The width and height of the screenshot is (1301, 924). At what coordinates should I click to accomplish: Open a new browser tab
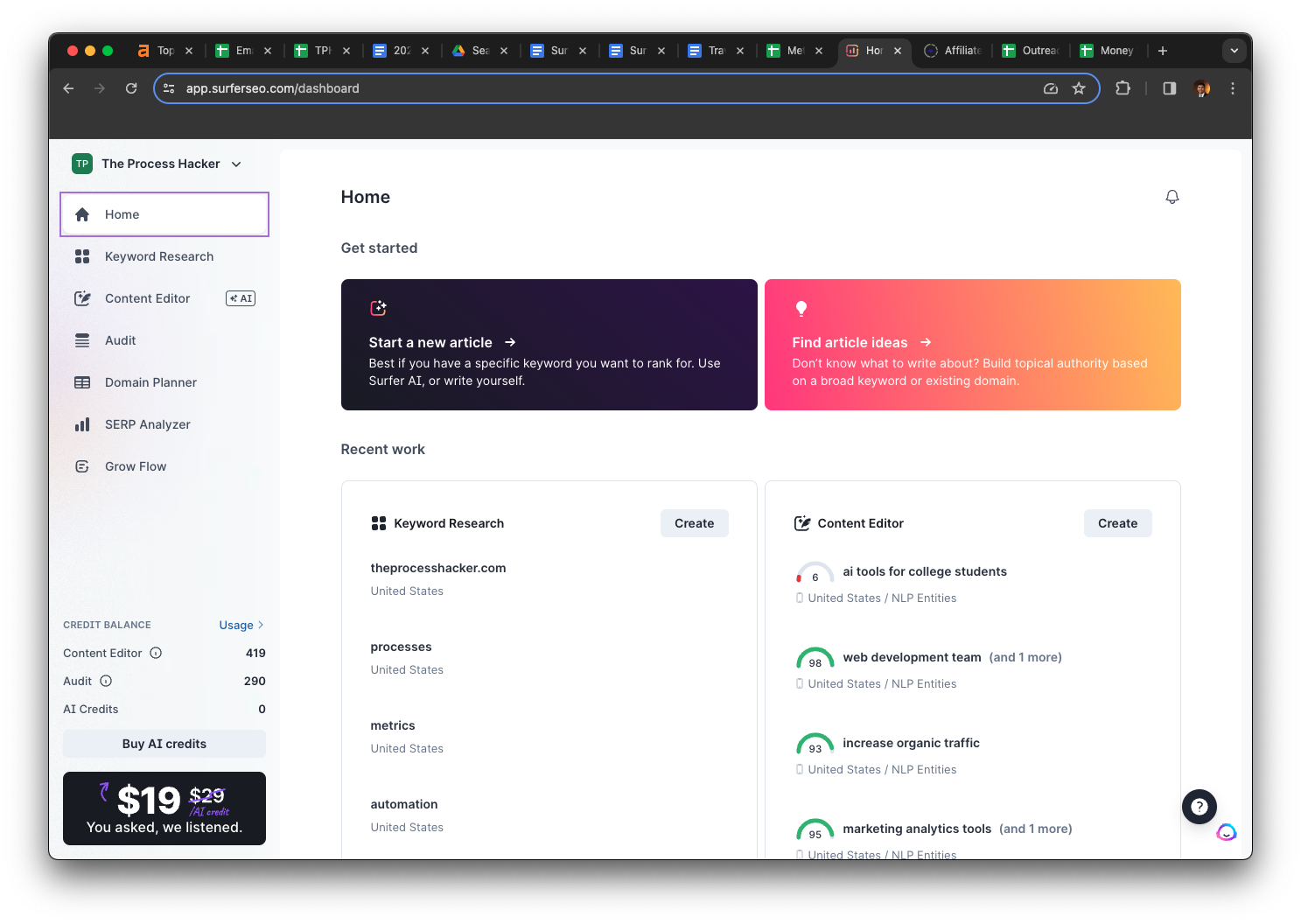pos(1163,51)
